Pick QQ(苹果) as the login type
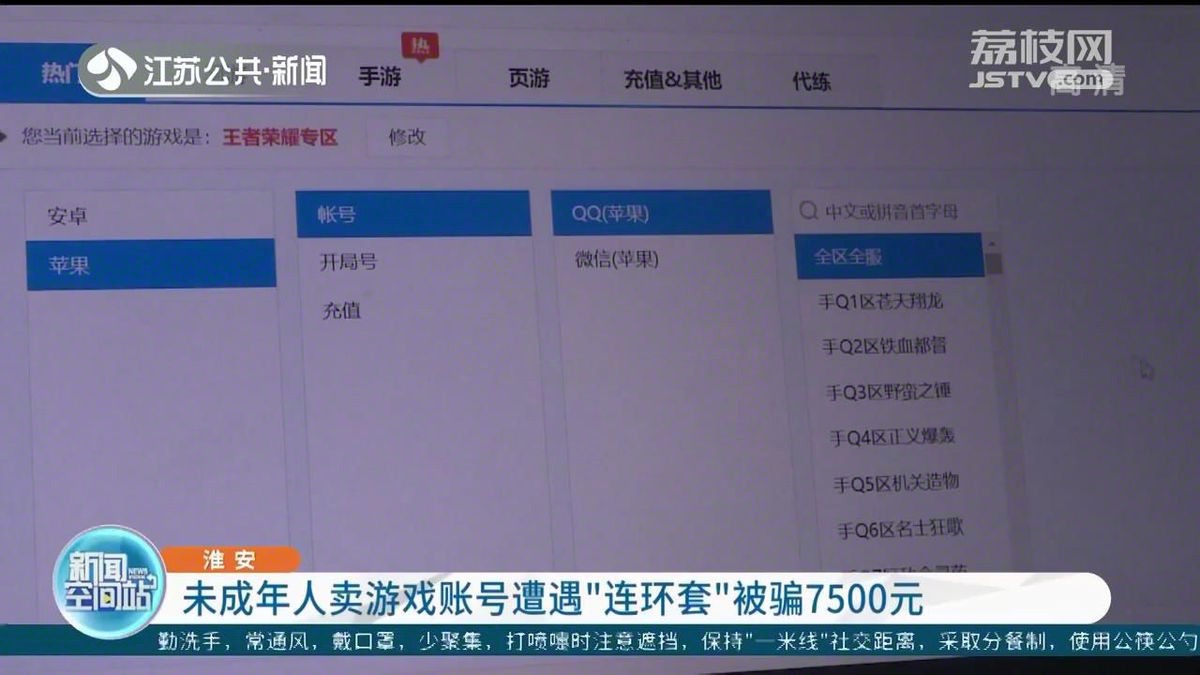 coord(662,213)
